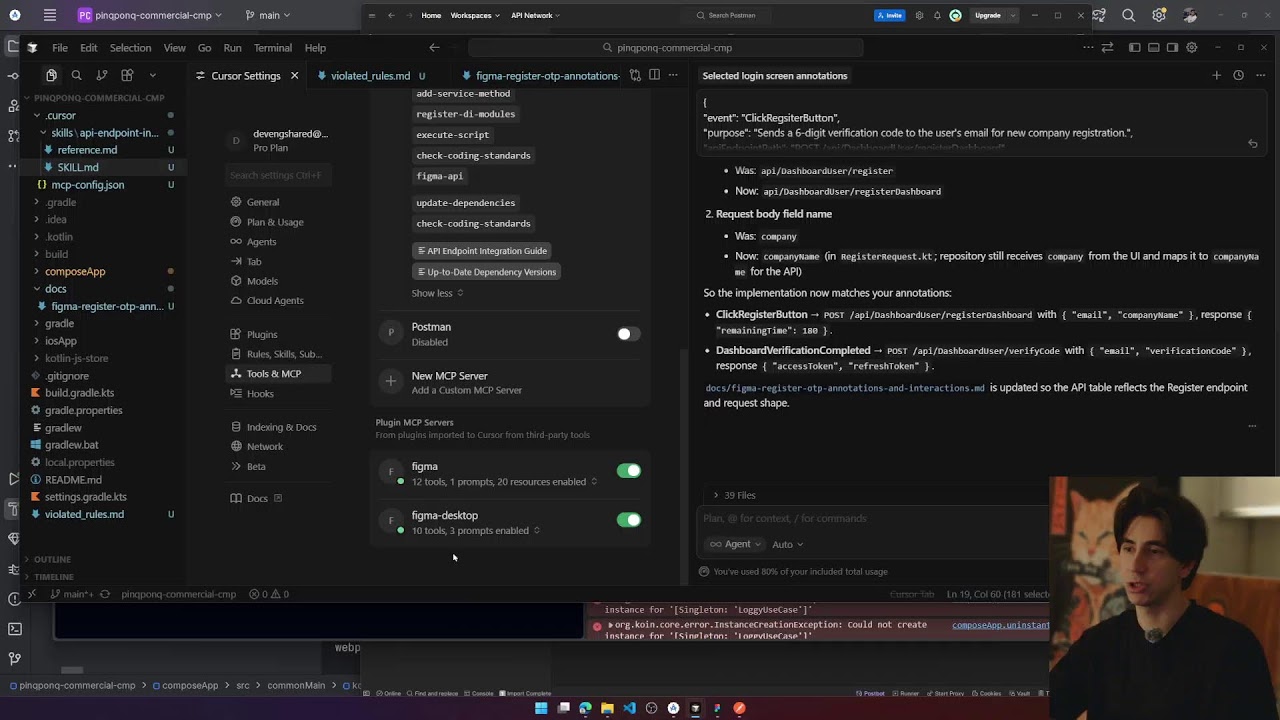Click Windows Start button on taskbar
1280x720 pixels.
click(x=541, y=708)
